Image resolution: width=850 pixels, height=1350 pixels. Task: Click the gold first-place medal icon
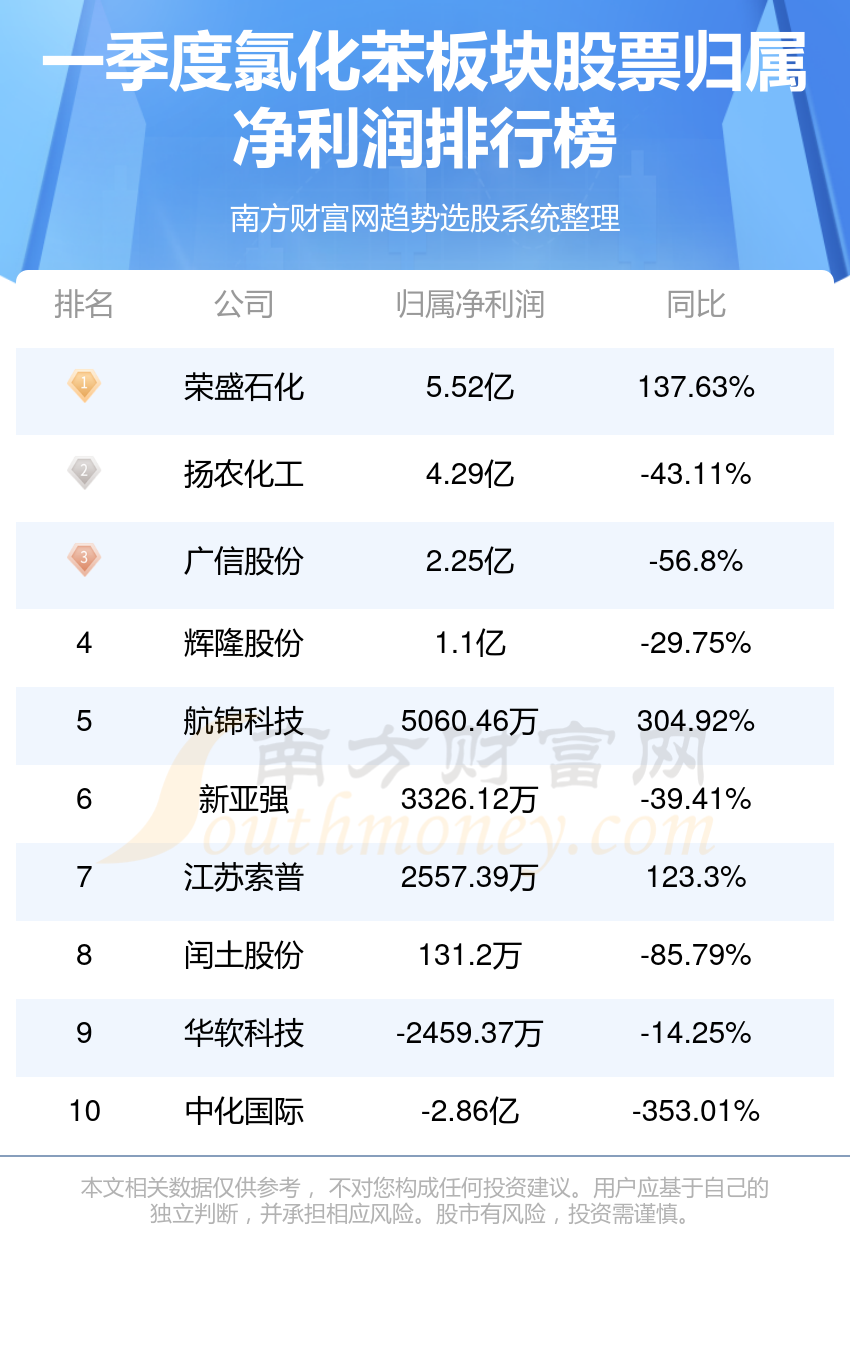tap(84, 385)
